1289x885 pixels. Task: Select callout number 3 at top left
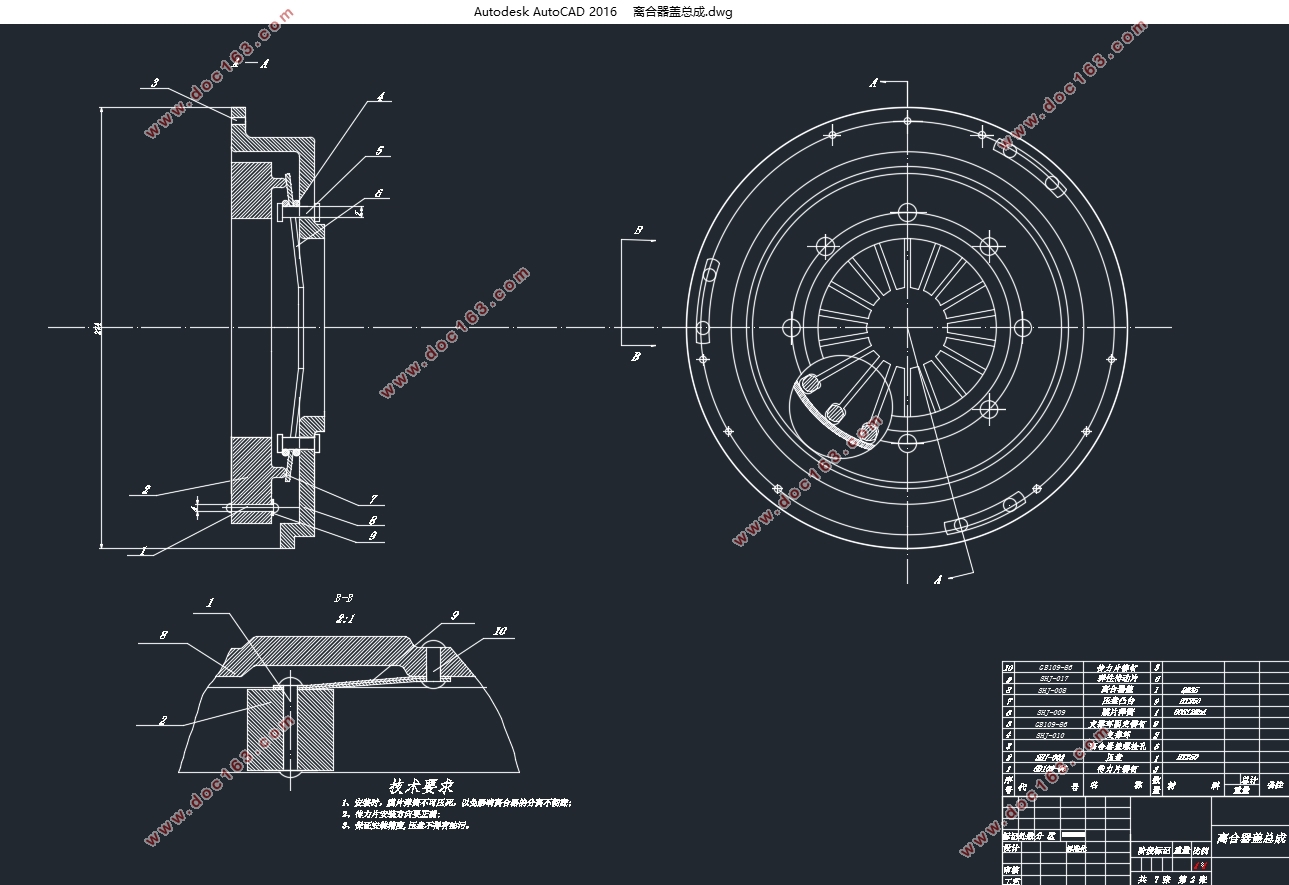[154, 83]
